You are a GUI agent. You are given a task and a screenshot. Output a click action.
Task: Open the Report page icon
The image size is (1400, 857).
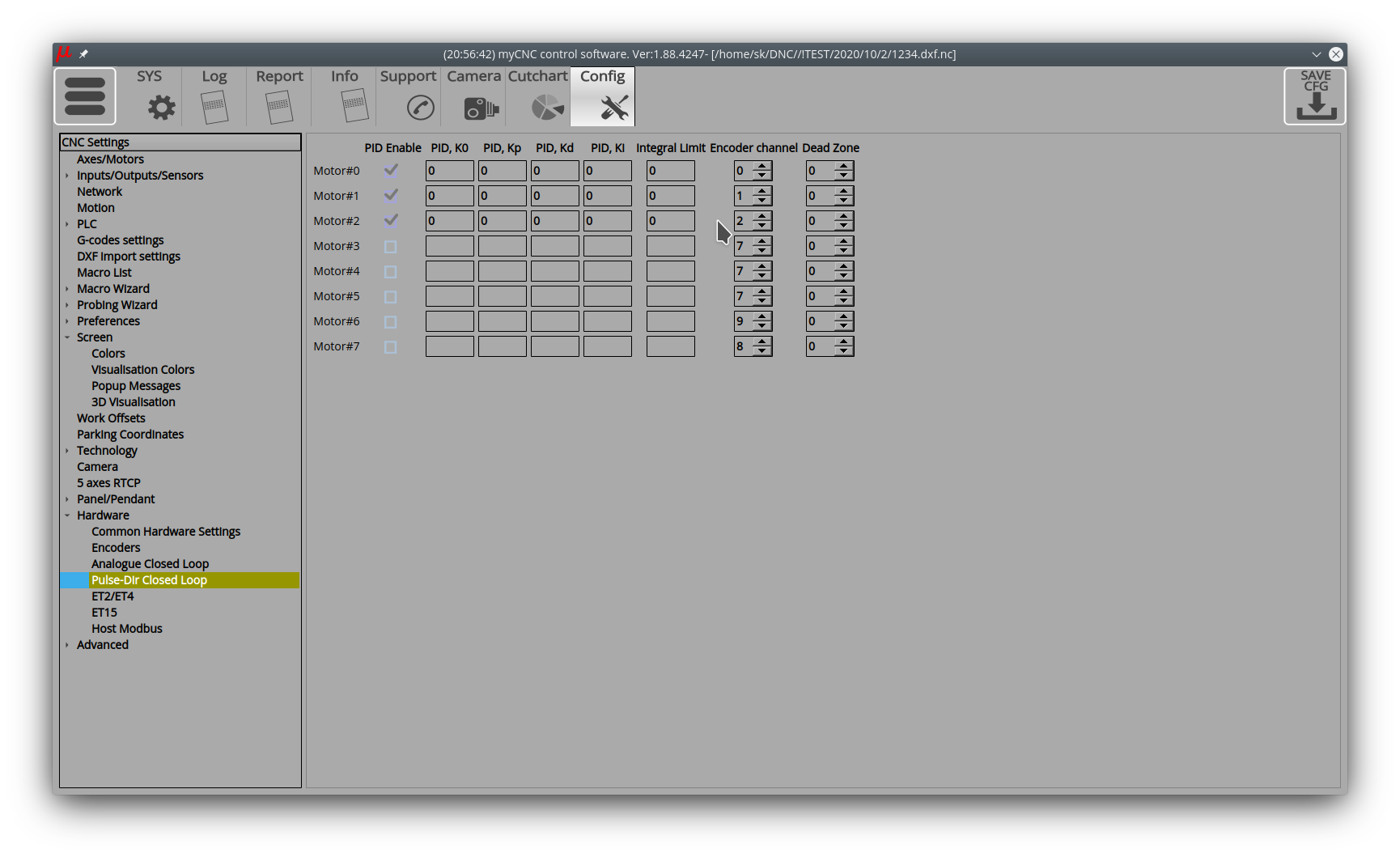point(279,107)
